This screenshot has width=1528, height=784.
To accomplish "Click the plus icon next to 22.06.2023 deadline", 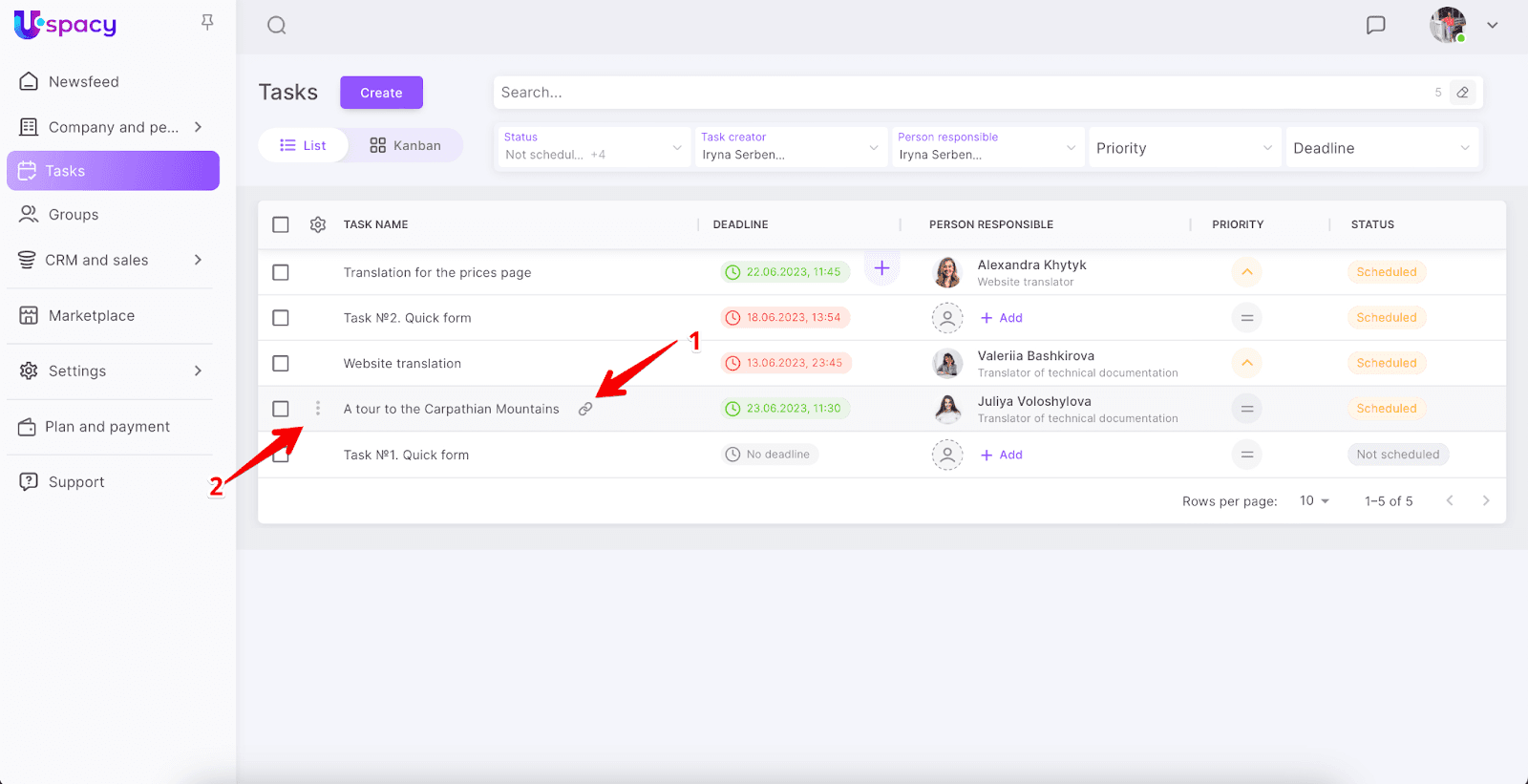I will 881,268.
